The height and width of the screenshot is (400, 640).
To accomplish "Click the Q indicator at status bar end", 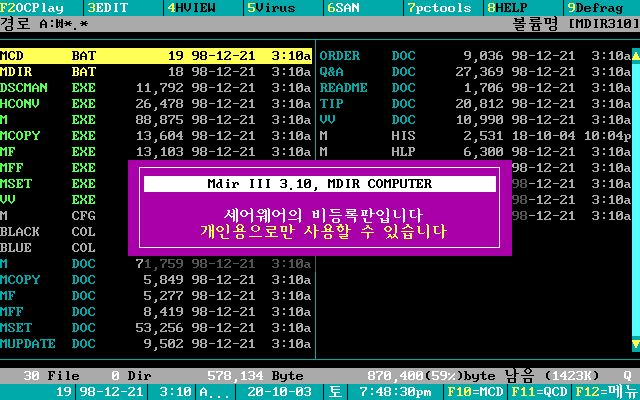I will click(x=627, y=376).
